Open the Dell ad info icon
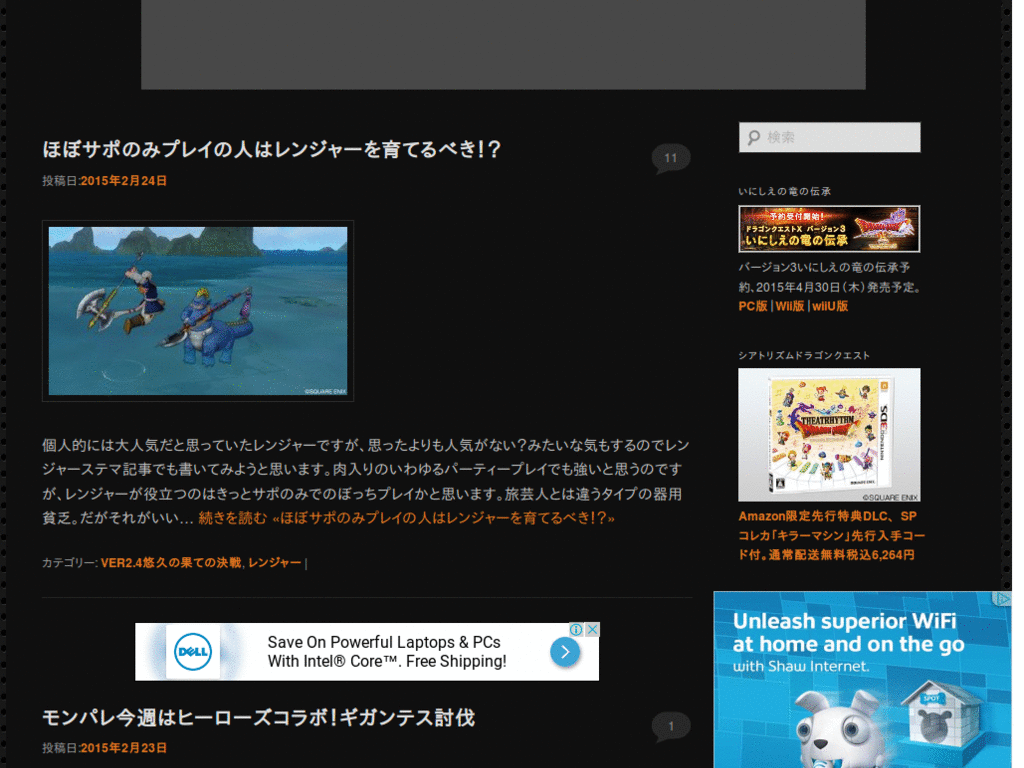Image resolution: width=1024 pixels, height=768 pixels. click(576, 630)
